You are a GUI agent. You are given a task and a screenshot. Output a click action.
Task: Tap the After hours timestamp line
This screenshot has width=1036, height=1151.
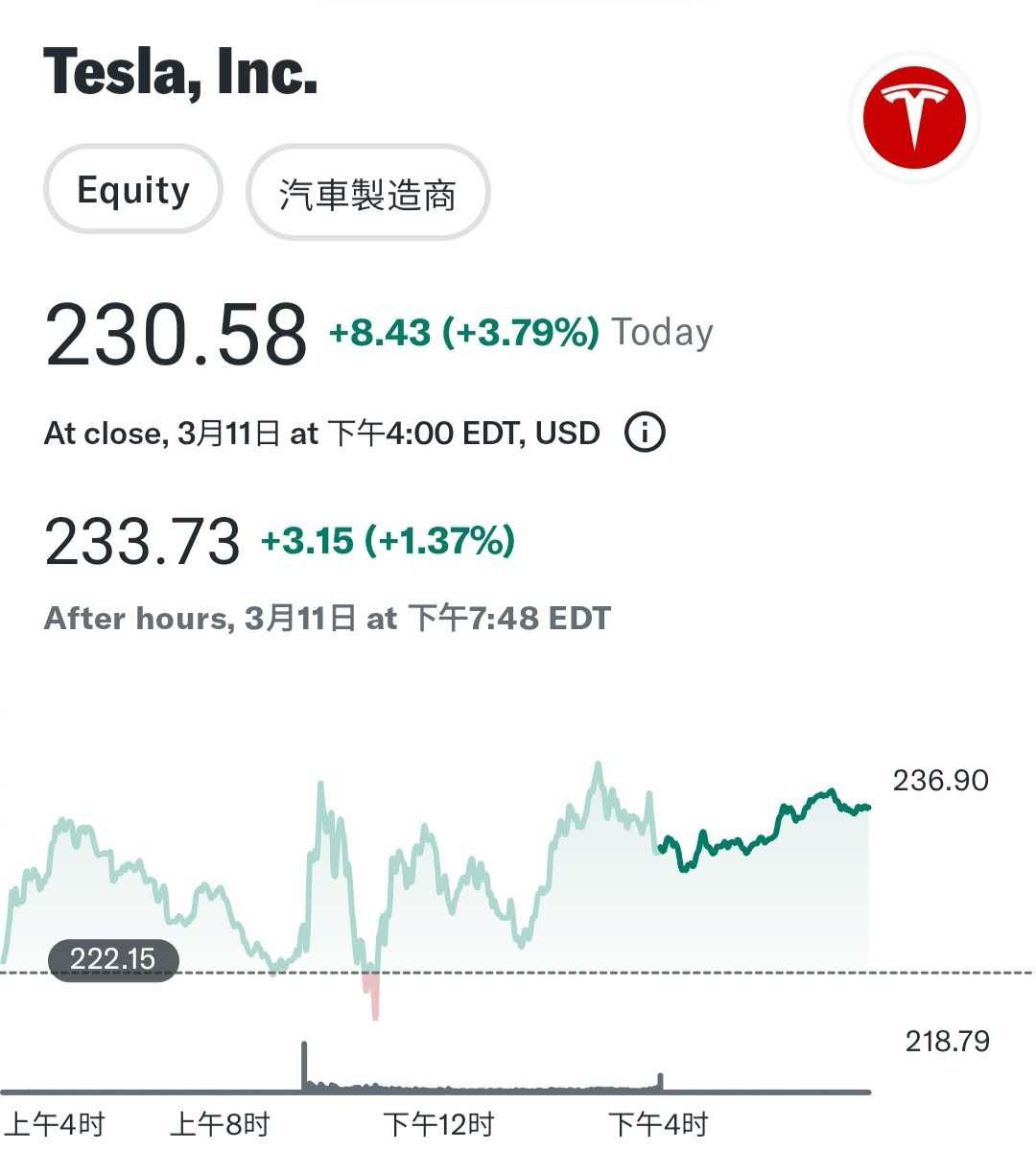[x=327, y=619]
